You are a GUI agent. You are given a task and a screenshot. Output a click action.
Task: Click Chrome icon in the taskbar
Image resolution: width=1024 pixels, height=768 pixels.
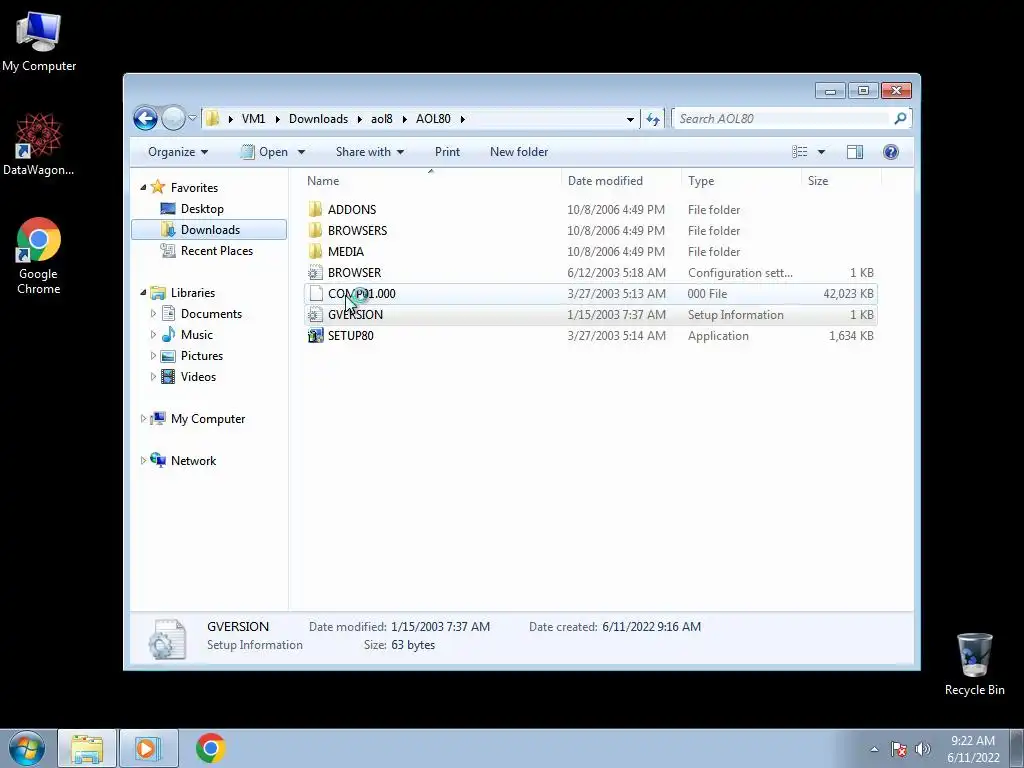[210, 748]
